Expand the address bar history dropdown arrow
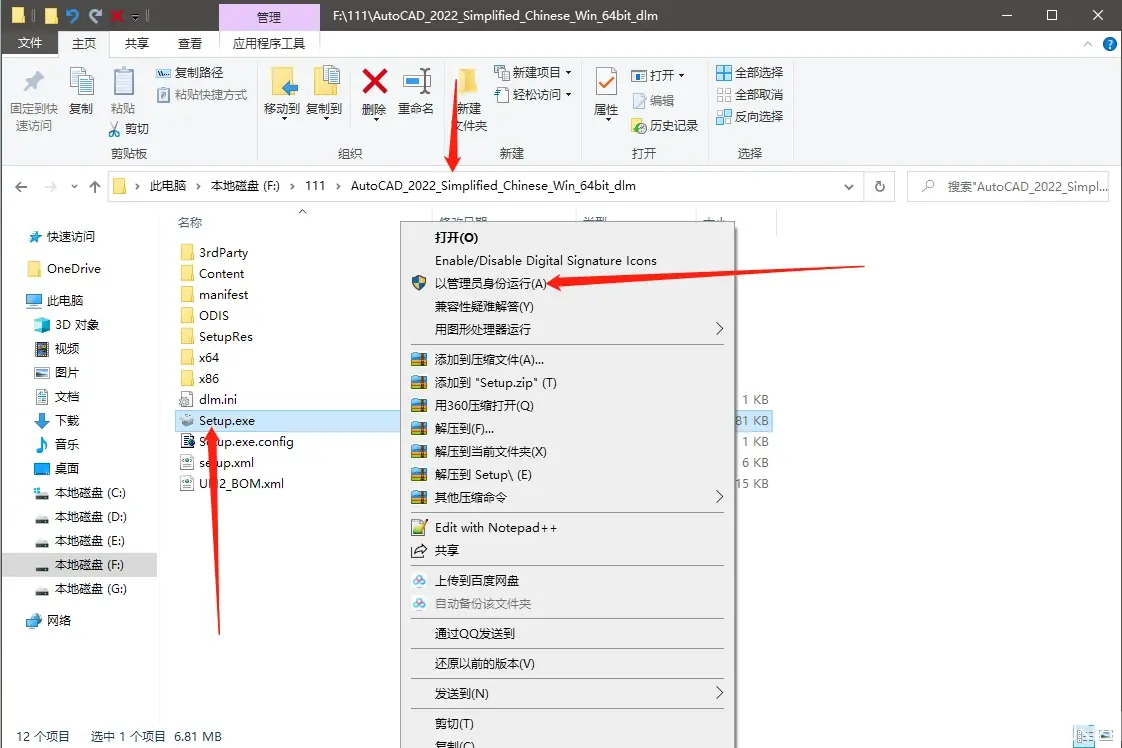This screenshot has height=748, width=1122. coord(849,187)
